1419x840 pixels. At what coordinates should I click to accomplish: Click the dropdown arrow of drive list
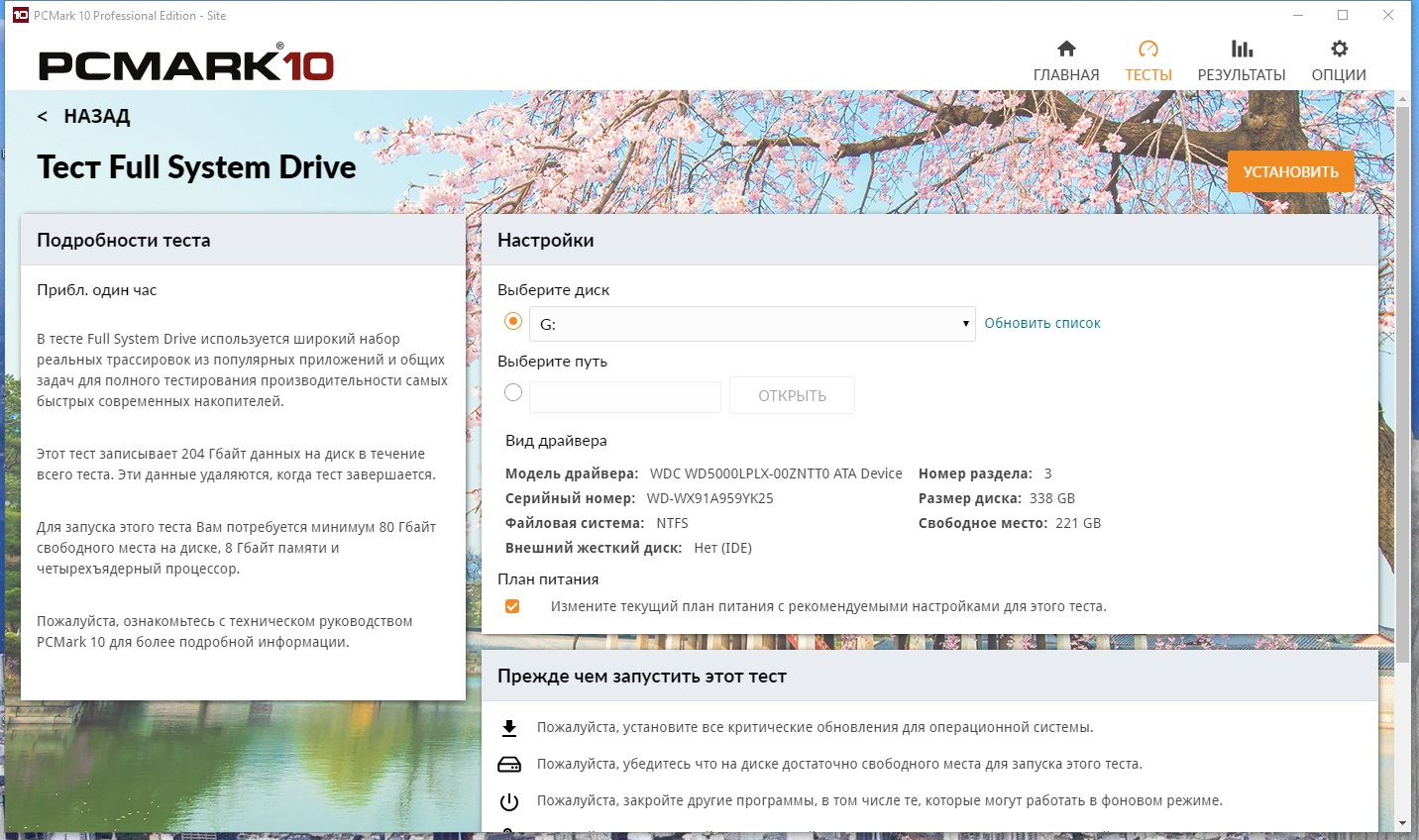[x=966, y=324]
